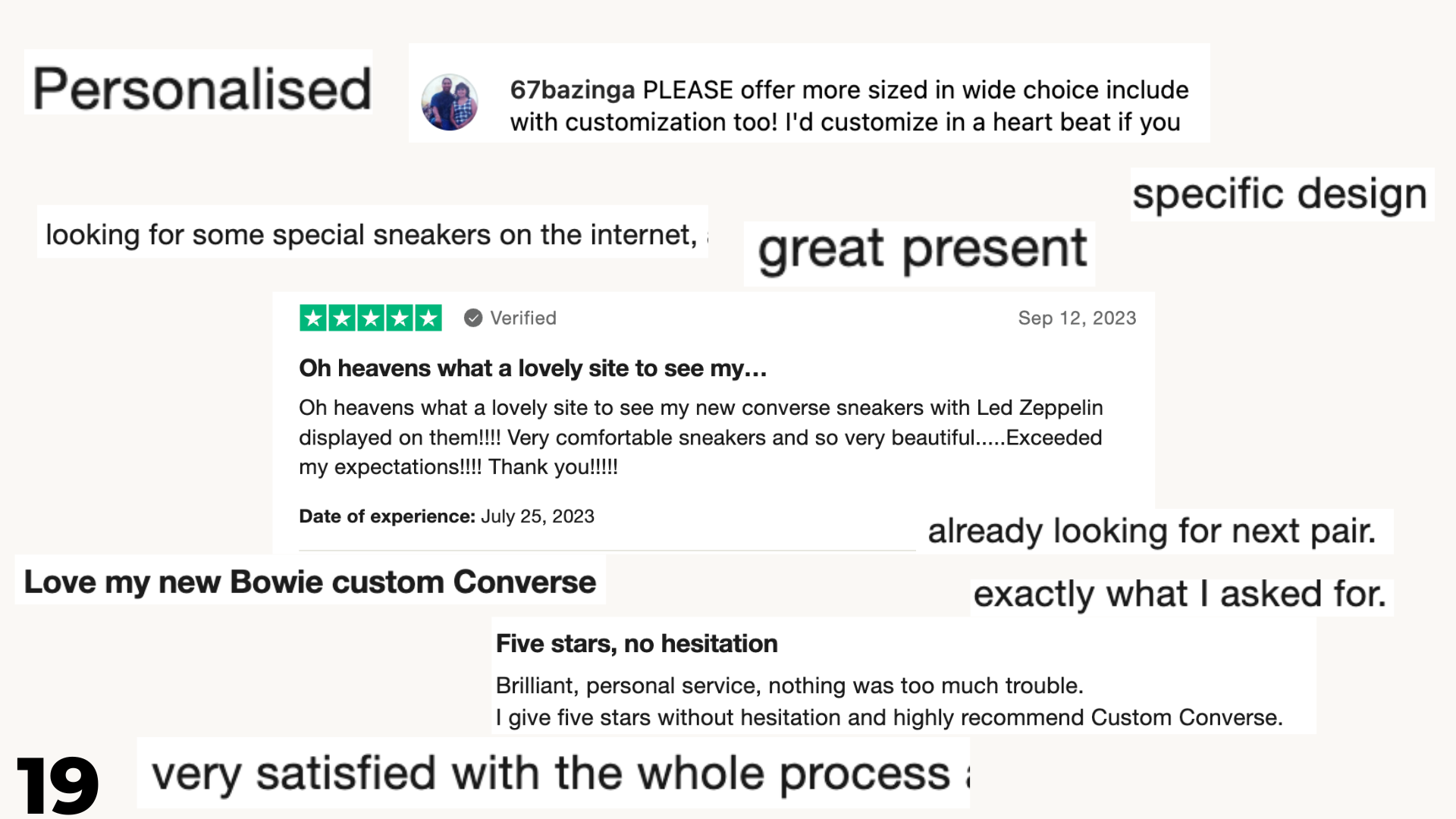Click the grey Verified checkmark icon

coord(473,318)
